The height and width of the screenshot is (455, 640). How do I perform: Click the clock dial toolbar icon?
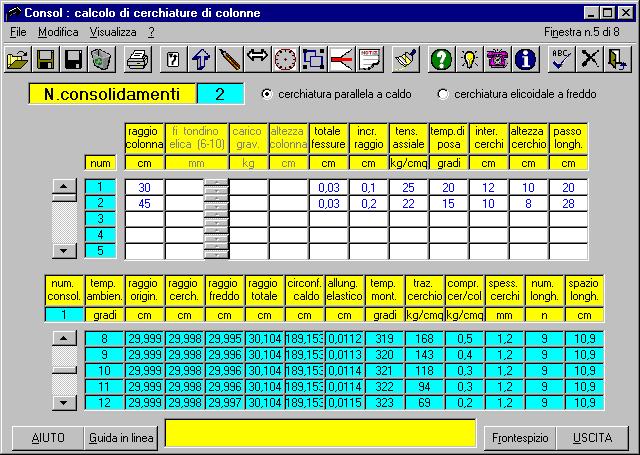point(285,60)
